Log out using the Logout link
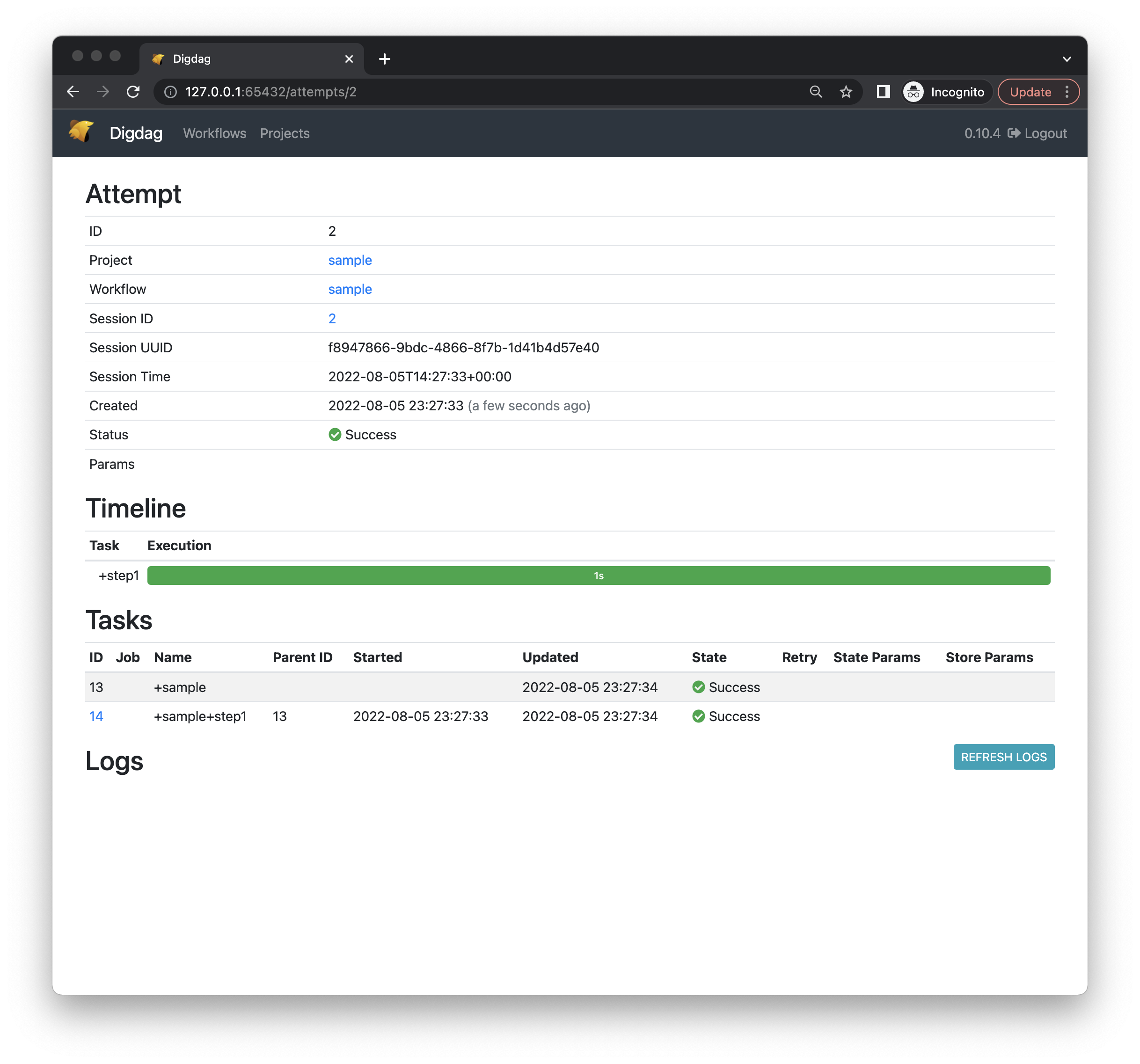 [1038, 133]
